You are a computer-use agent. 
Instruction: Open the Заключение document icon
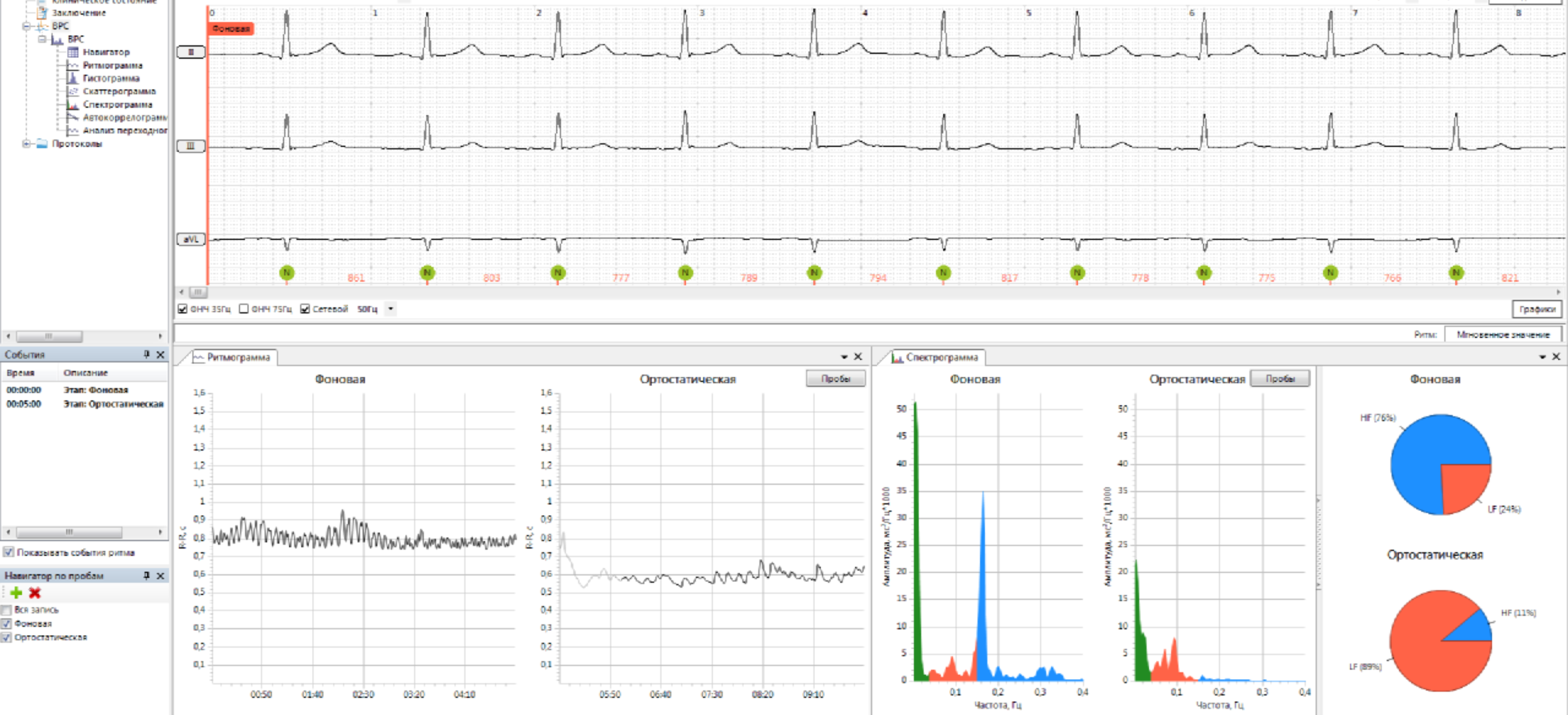[x=42, y=12]
